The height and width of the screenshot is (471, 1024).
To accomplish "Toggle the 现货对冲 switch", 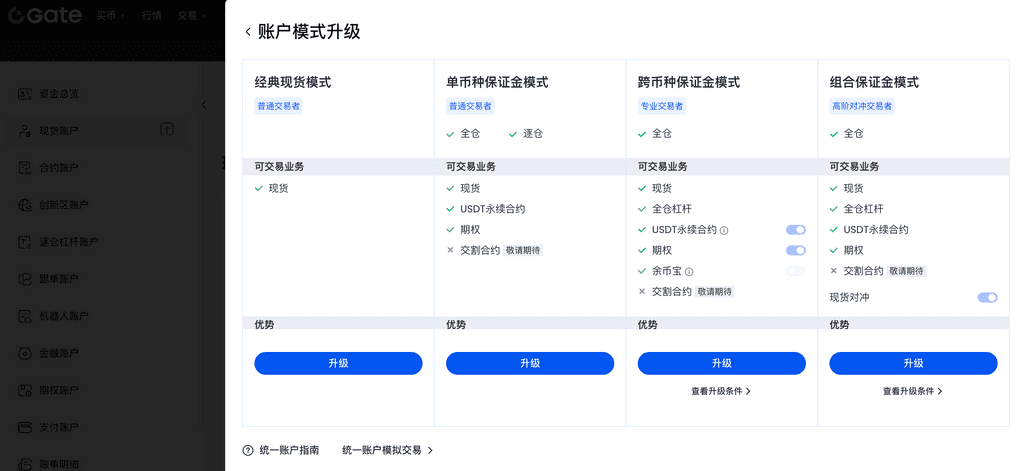I will coord(987,297).
